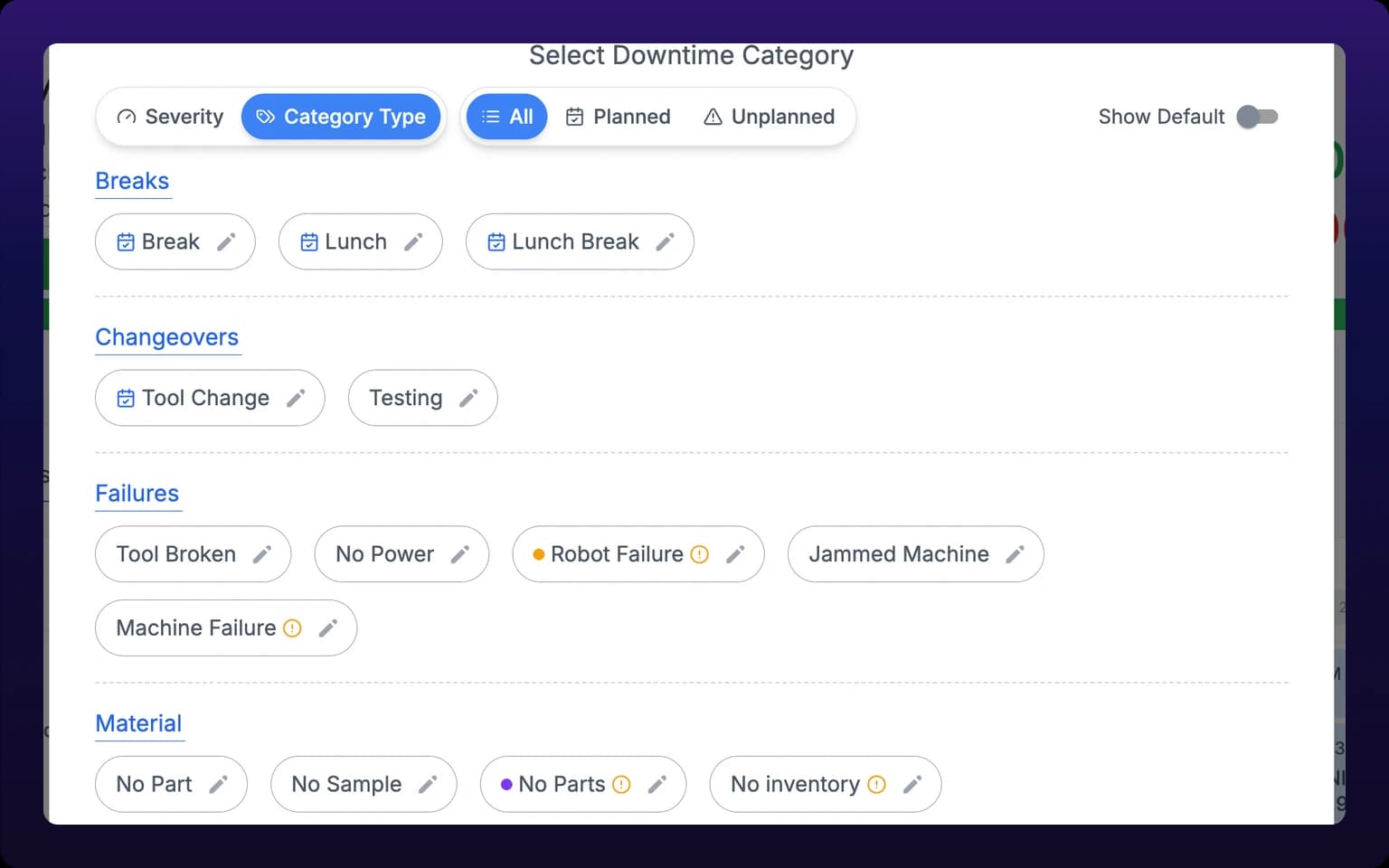Click the warning icon on Machine Failure
The image size is (1389, 868).
tap(292, 627)
